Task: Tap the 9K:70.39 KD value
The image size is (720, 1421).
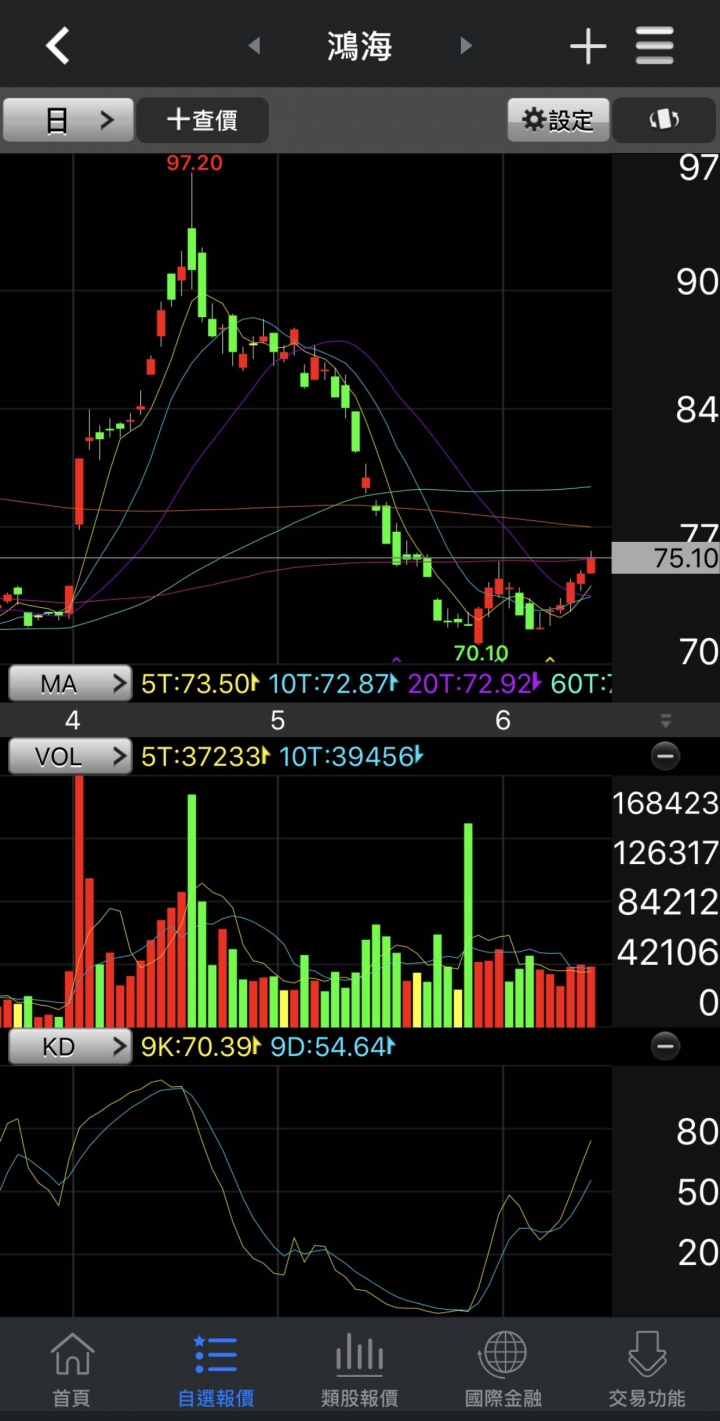Action: 200,1047
